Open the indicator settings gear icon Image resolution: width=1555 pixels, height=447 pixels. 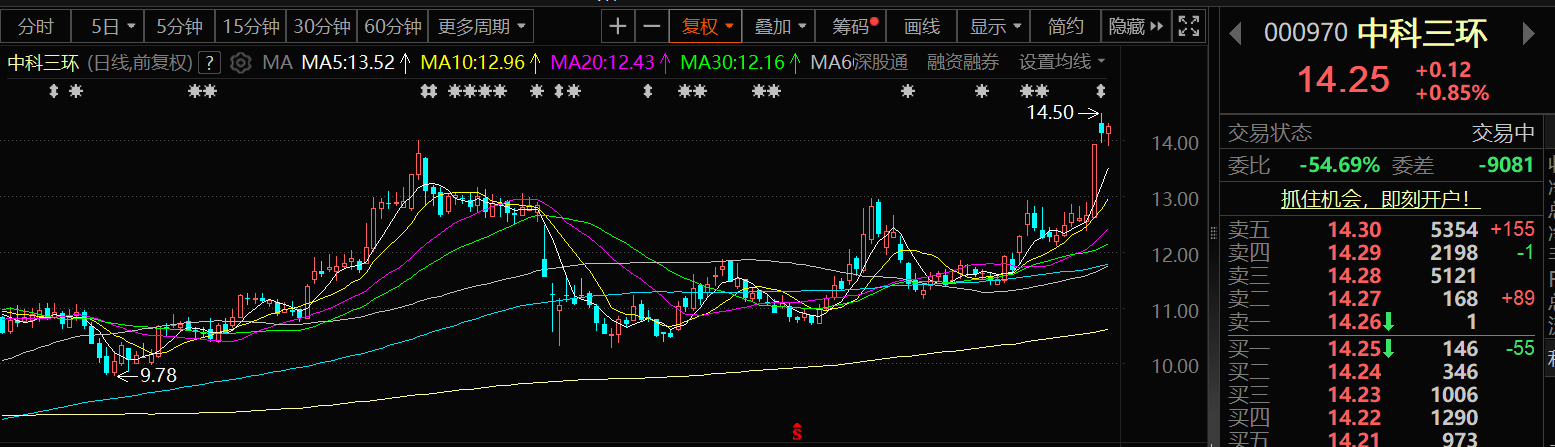pyautogui.click(x=240, y=63)
